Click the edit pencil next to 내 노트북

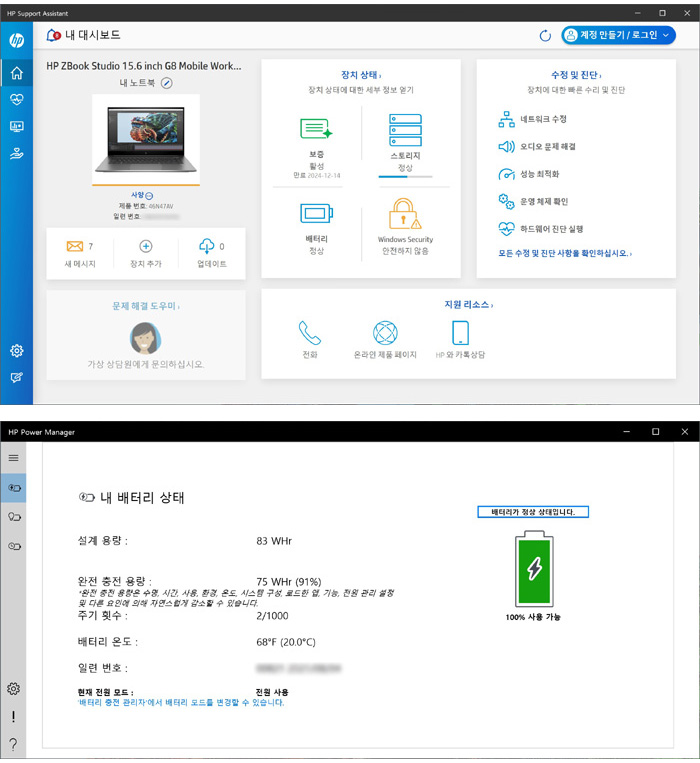[167, 83]
